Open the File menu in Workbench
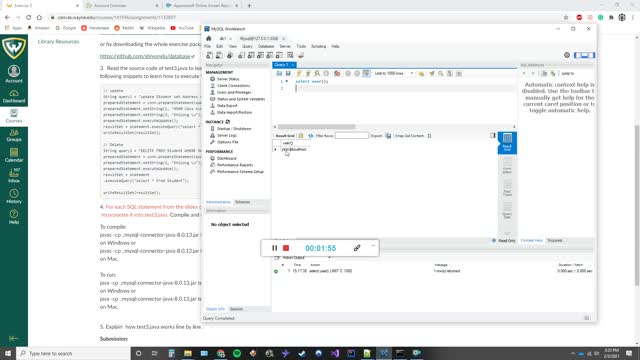 pyautogui.click(x=208, y=47)
